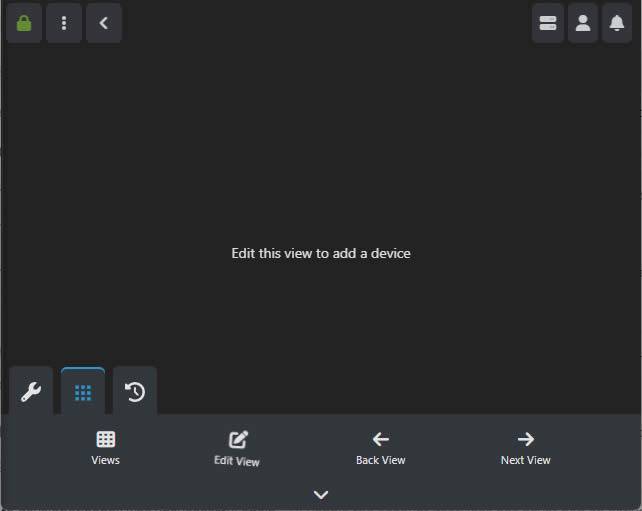This screenshot has height=511, width=642.
Task: Go to Next View
Action: (x=525, y=448)
